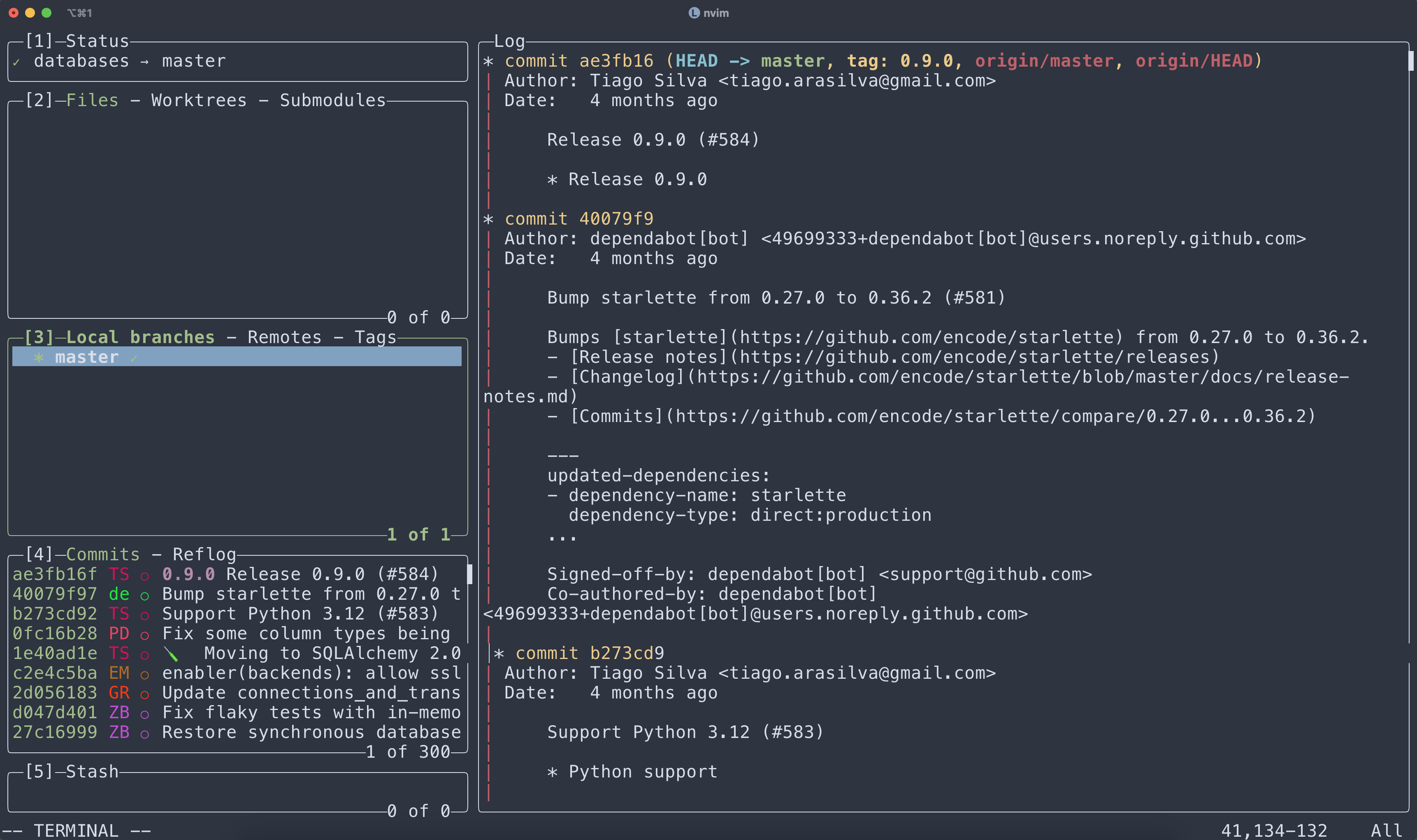The width and height of the screenshot is (1417, 840).
Task: Focus the Stash panel title
Action: point(92,772)
